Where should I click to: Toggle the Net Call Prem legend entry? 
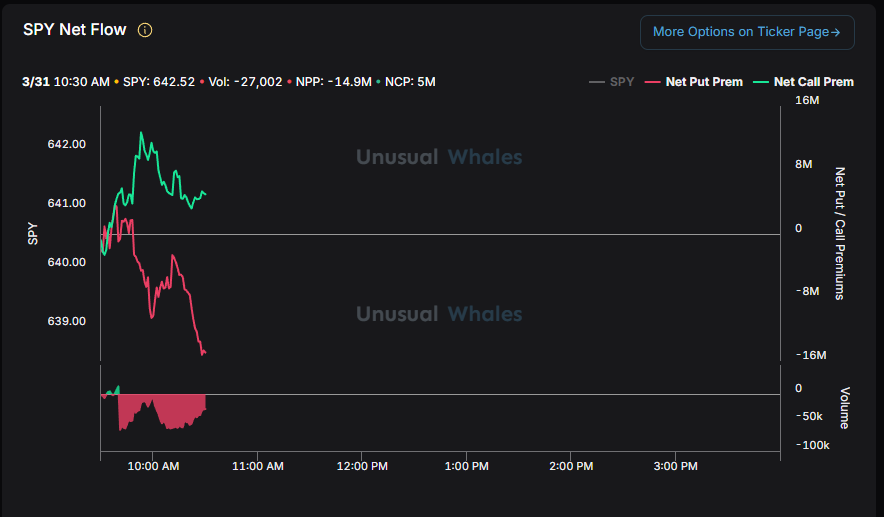[x=803, y=82]
